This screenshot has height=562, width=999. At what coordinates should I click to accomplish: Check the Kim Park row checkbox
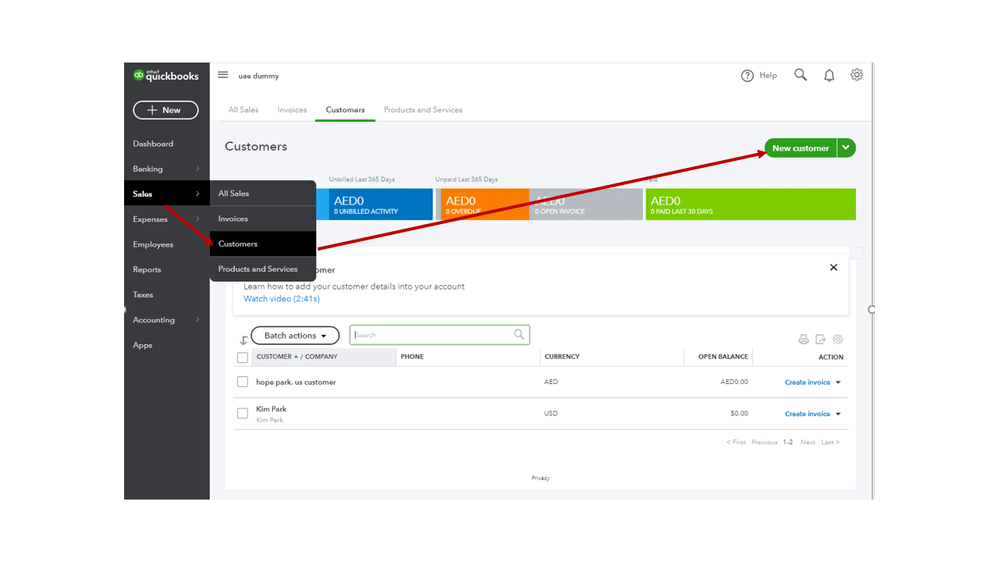point(243,414)
